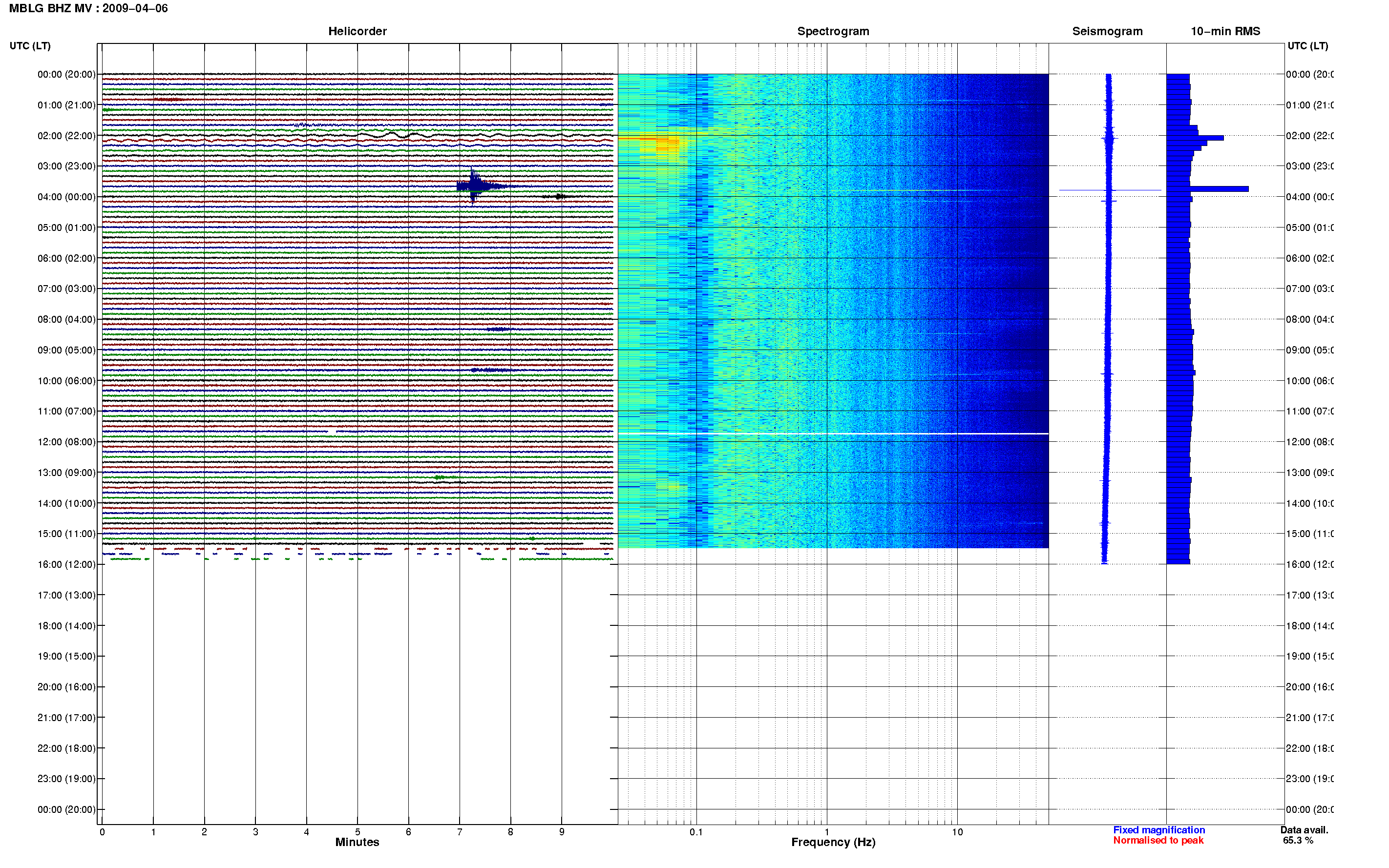Click the '05:00 (01:00)' label on the helicorder's left axis

coord(66,227)
